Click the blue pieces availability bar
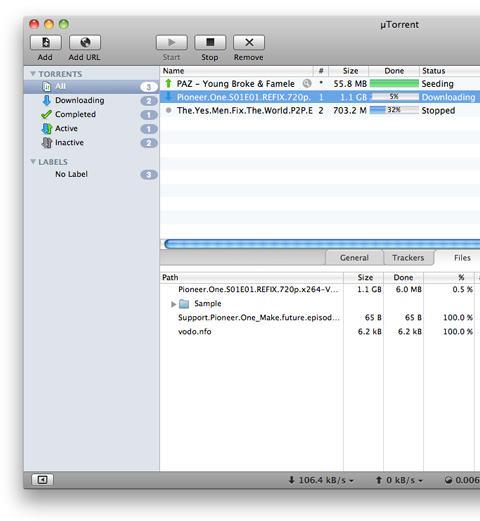Screen dimensions: 480x521 click(322, 244)
